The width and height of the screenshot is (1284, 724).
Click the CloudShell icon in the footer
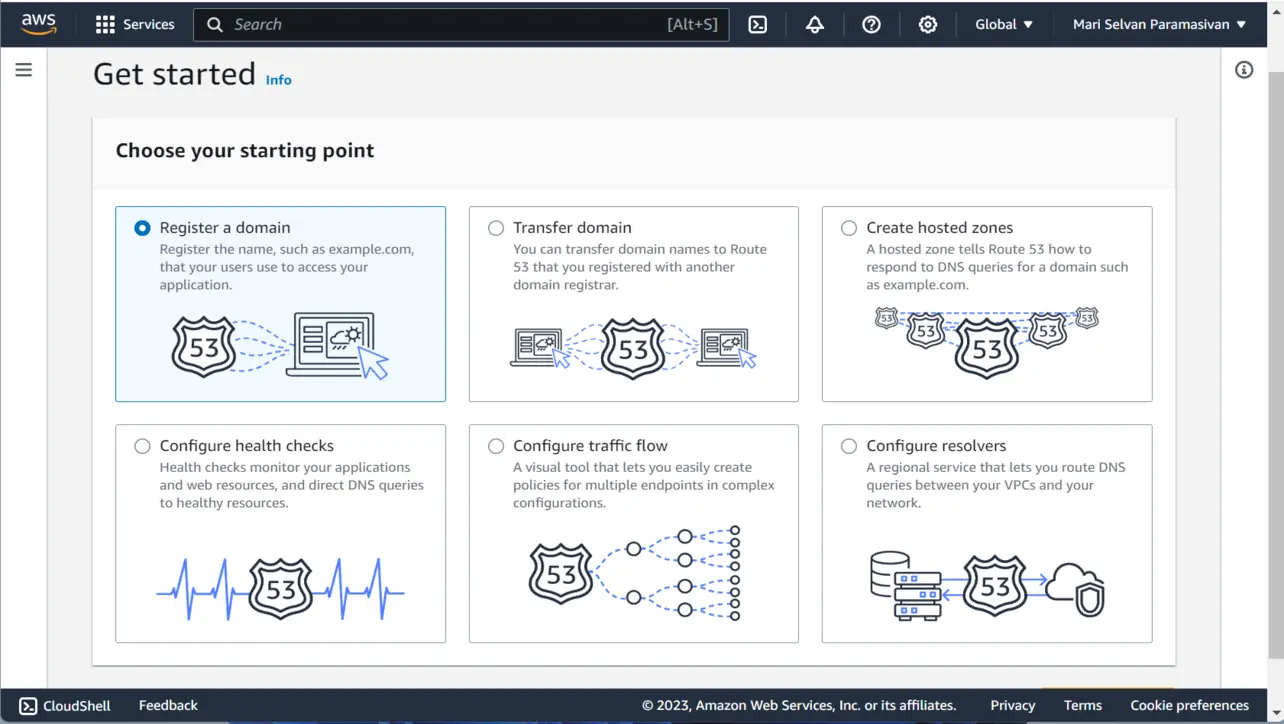click(28, 705)
